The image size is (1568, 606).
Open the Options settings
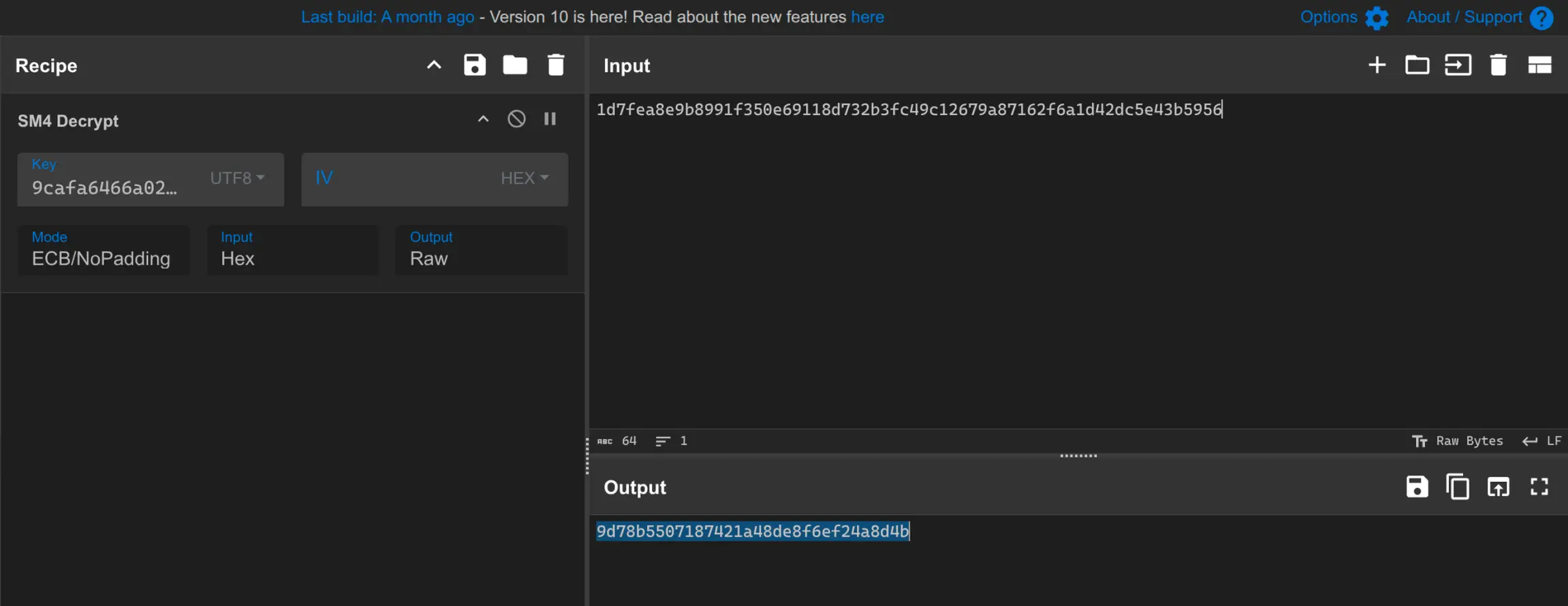click(1343, 18)
